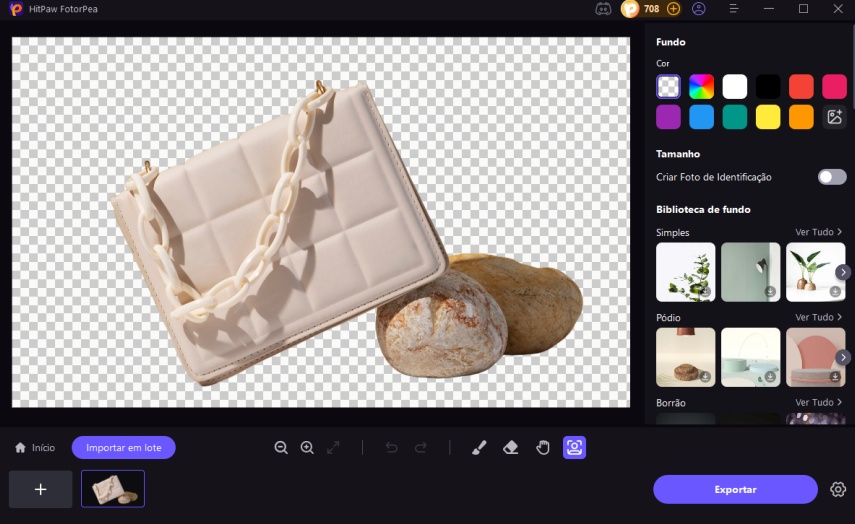Expand Pódio with Ver Tudo

[818, 317]
